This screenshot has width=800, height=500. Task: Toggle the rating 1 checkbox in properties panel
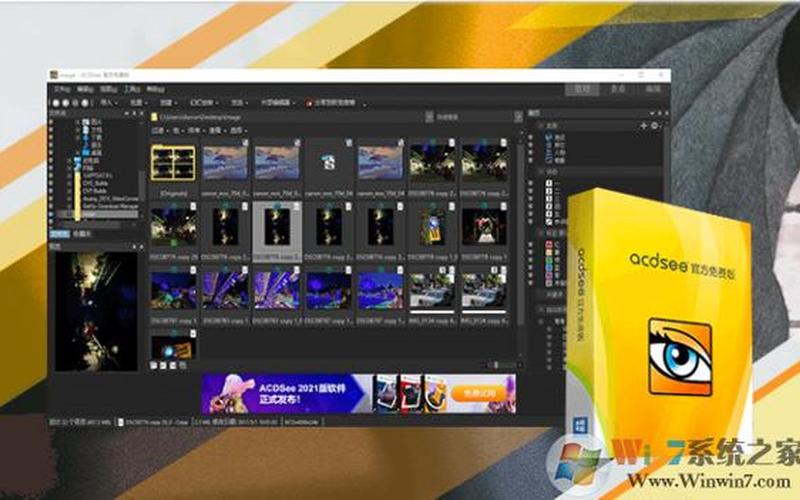549,184
